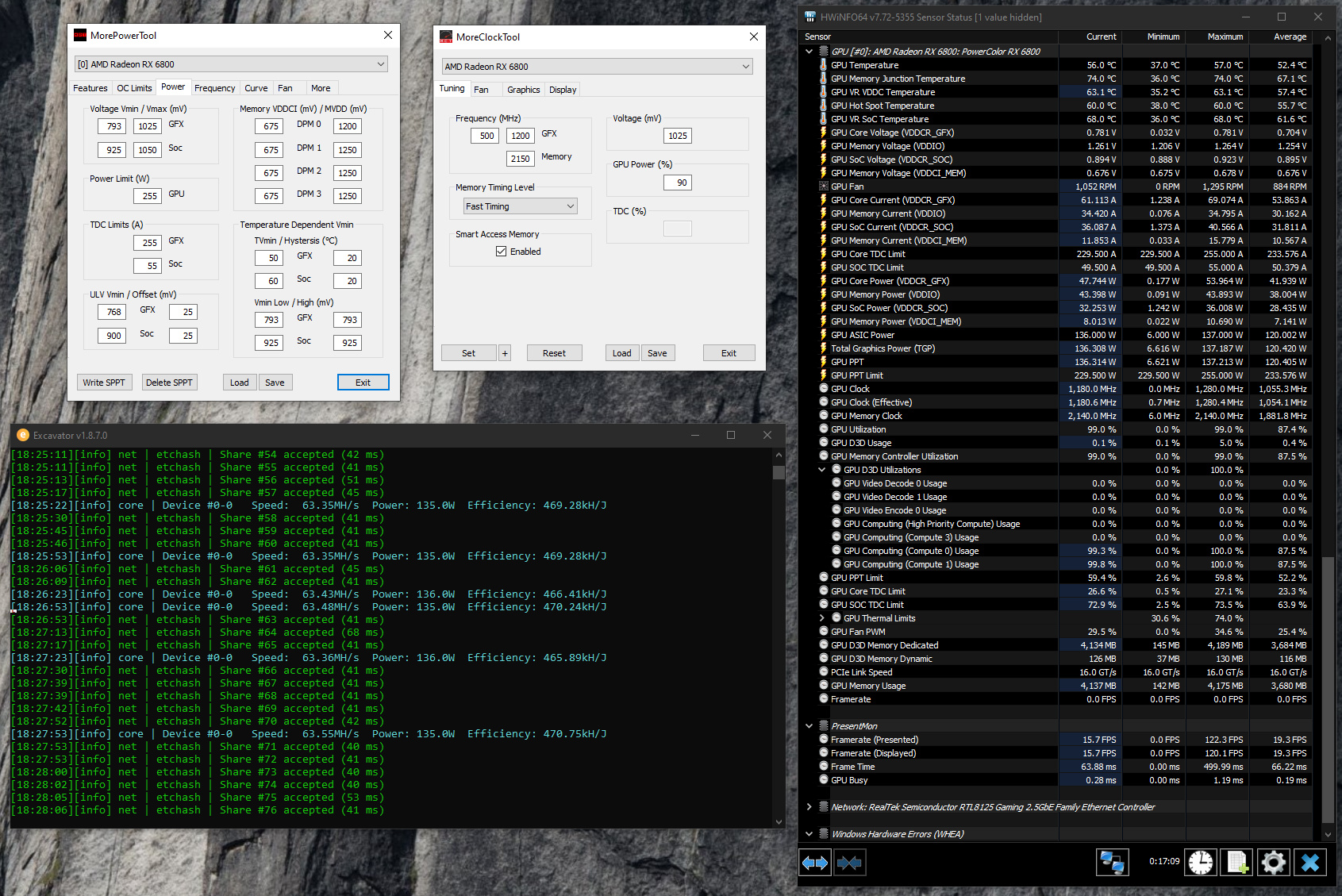Click the blue X icon in HWiNFO toolbar
The width and height of the screenshot is (1342, 896).
(x=1310, y=863)
